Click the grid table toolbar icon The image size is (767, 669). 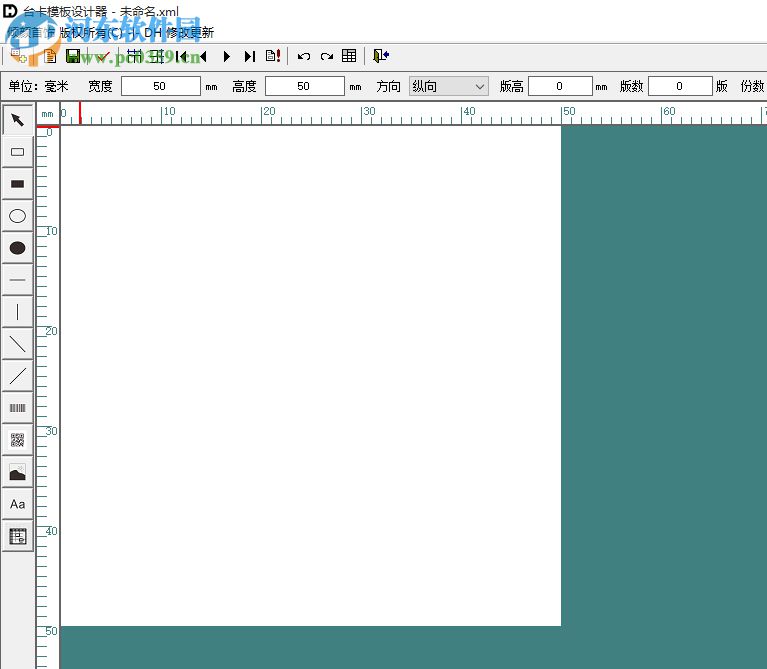click(x=349, y=56)
